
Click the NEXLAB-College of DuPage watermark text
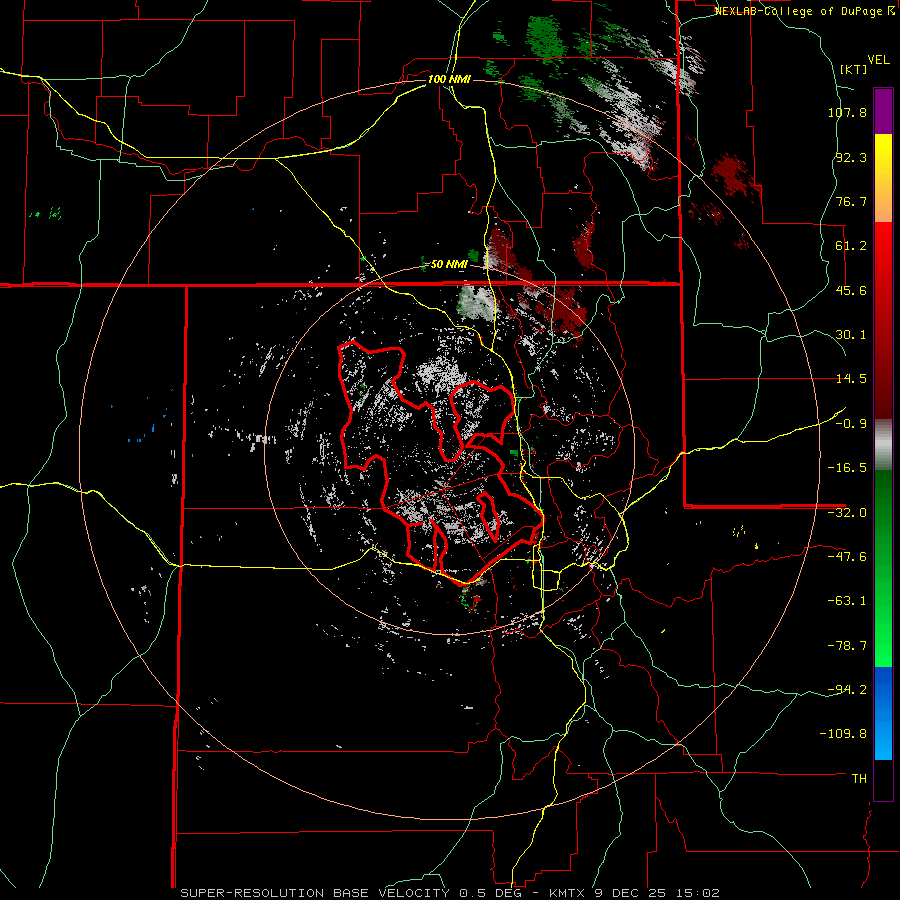pos(800,11)
